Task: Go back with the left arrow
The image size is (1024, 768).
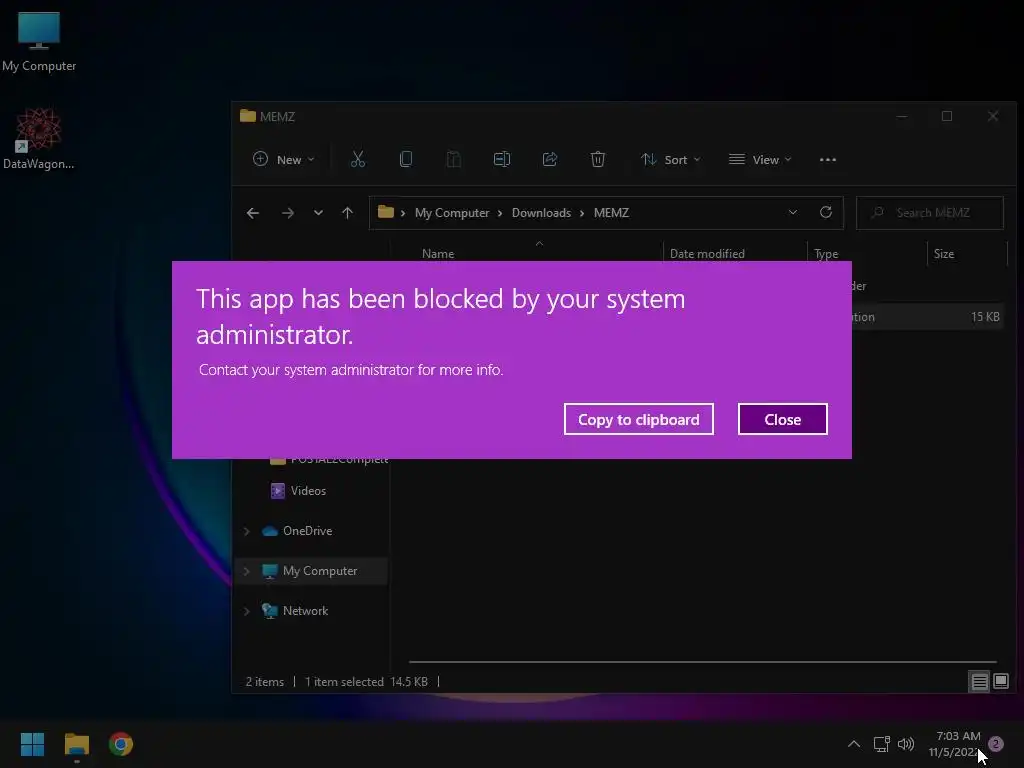Action: tap(253, 213)
